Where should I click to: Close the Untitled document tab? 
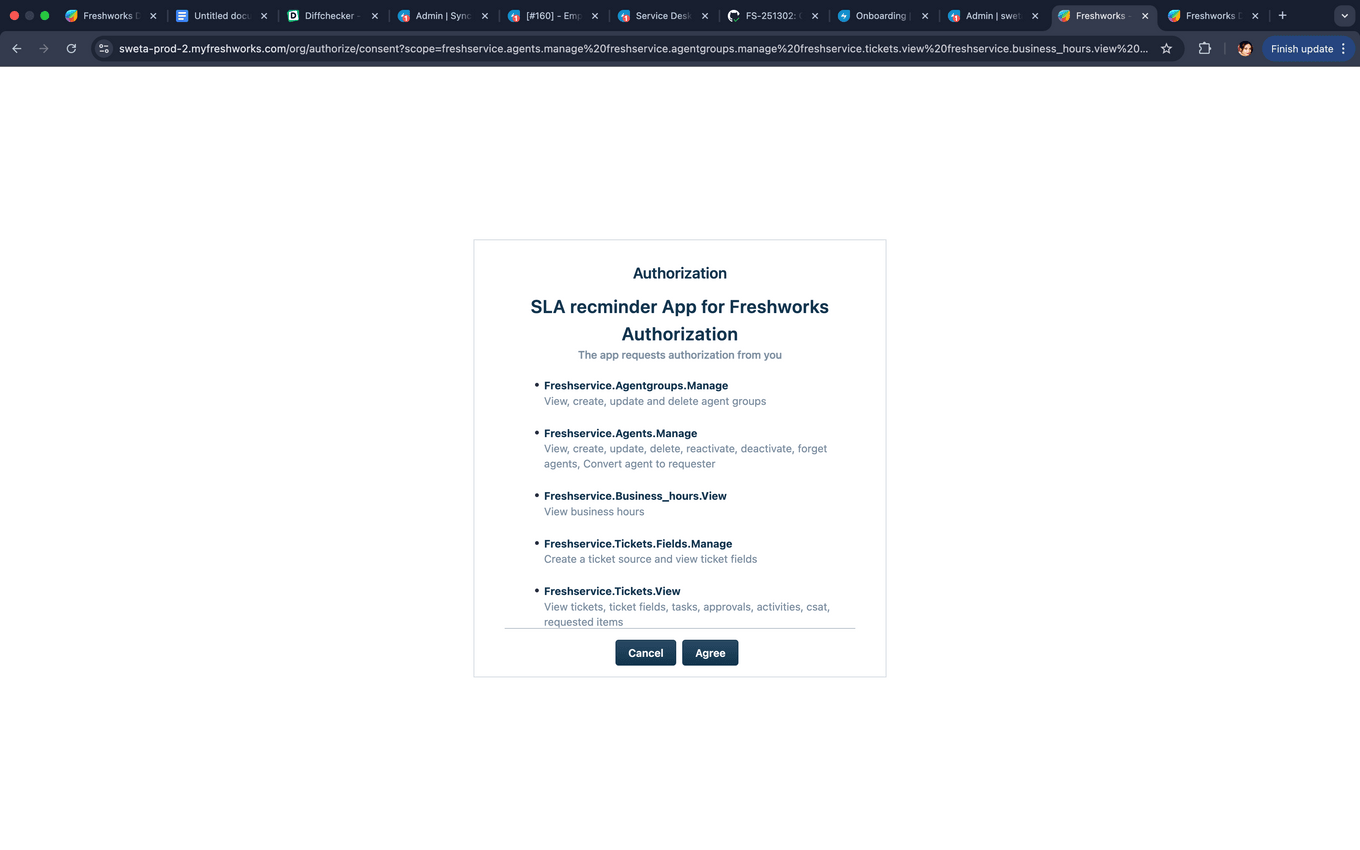pos(264,16)
